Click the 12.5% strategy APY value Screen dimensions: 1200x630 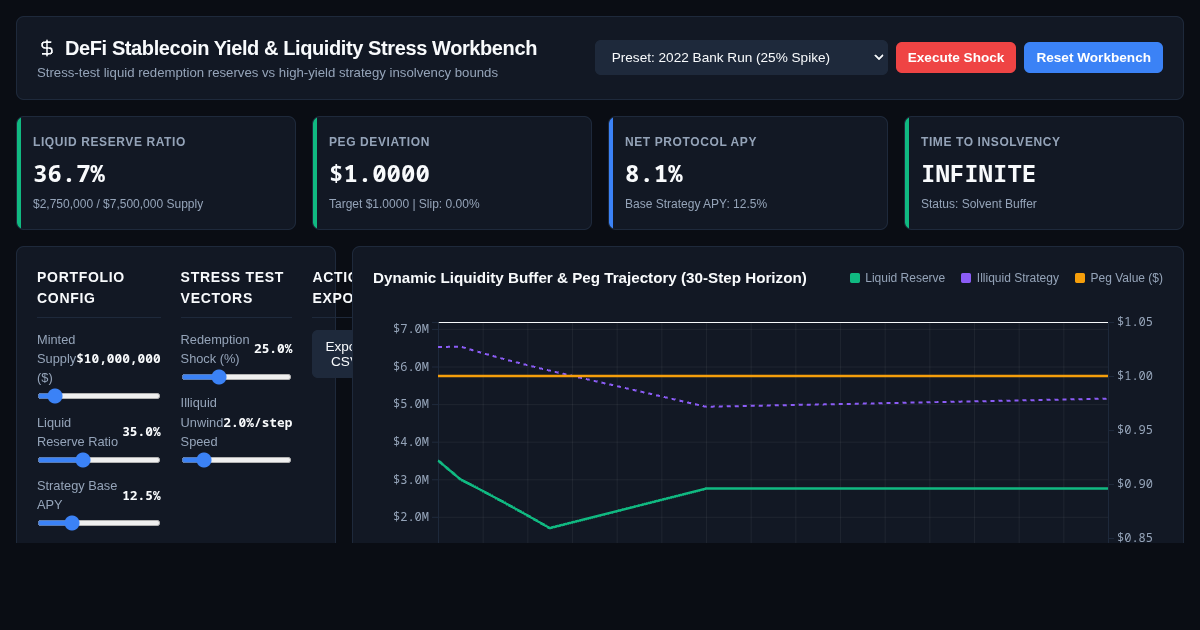(141, 495)
